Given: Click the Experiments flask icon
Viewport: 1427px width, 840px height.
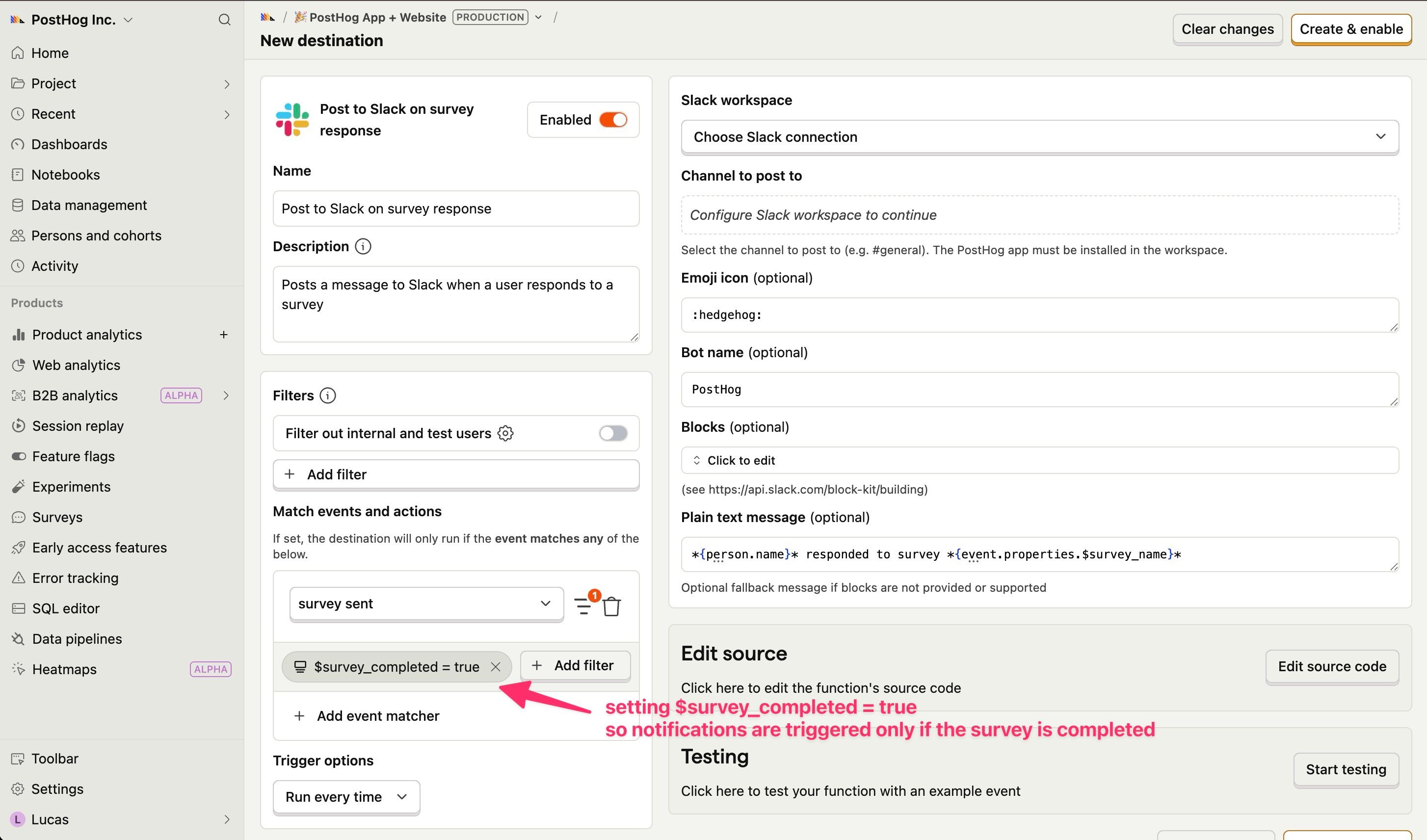Looking at the screenshot, I should (18, 487).
